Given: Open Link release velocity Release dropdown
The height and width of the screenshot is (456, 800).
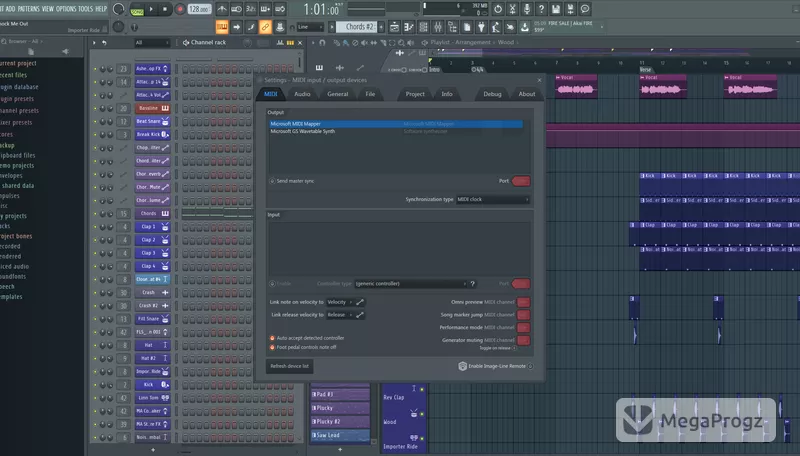Looking at the screenshot, I should coord(340,315).
